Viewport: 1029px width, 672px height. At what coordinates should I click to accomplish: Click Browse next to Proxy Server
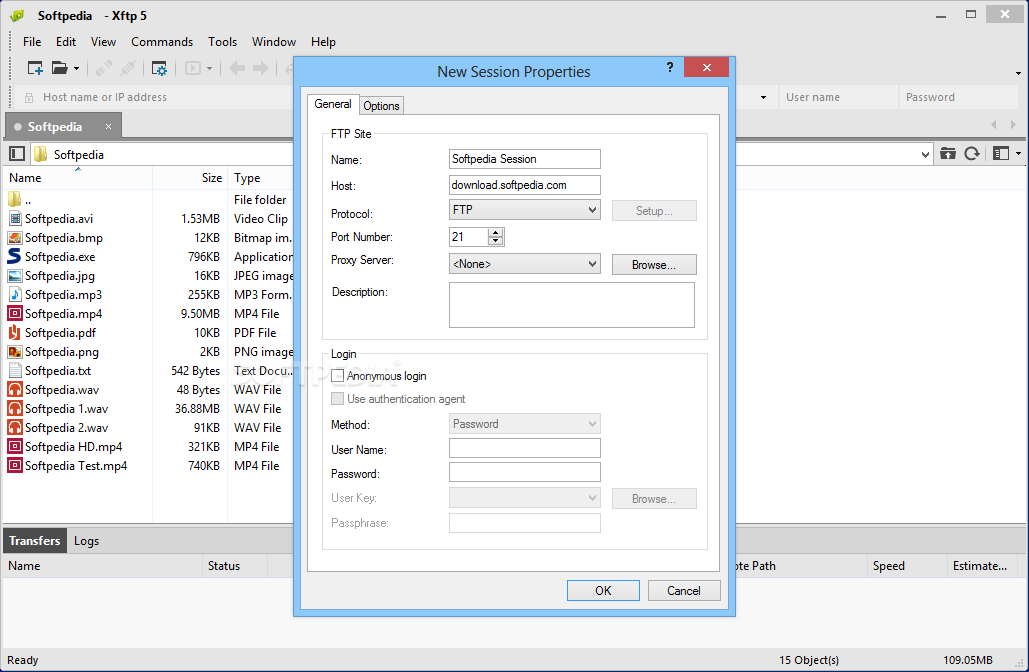654,264
